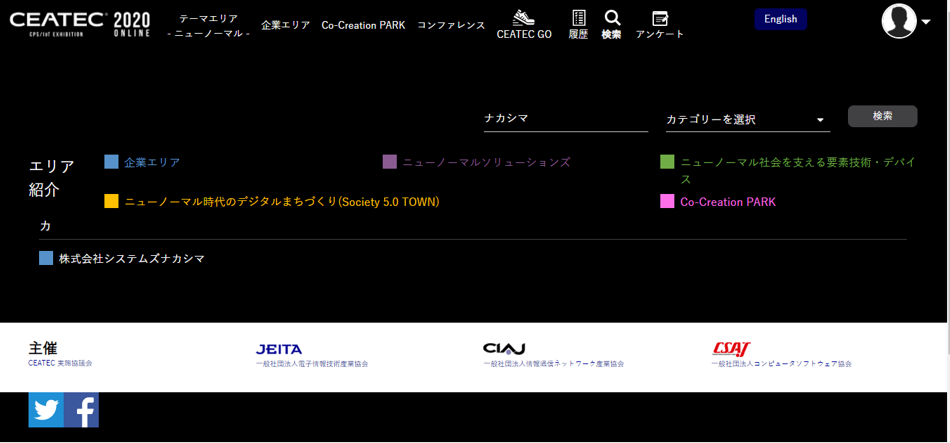The height and width of the screenshot is (443, 950).
Task: Open ニューノーマルソリューションズ link
Action: tap(487, 162)
